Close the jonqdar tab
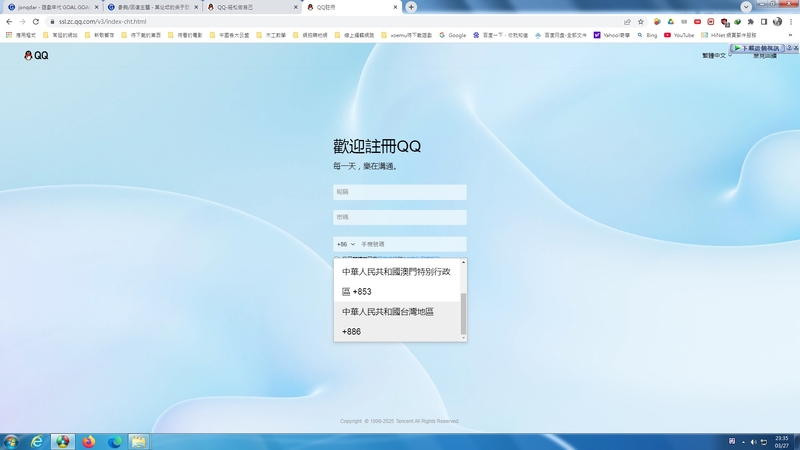This screenshot has height=450, width=800. coord(96,7)
